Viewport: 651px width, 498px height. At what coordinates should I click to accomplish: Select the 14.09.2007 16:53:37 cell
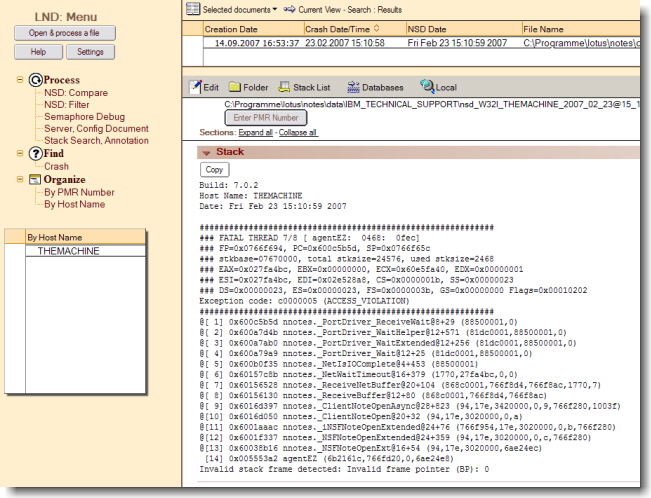[257, 43]
